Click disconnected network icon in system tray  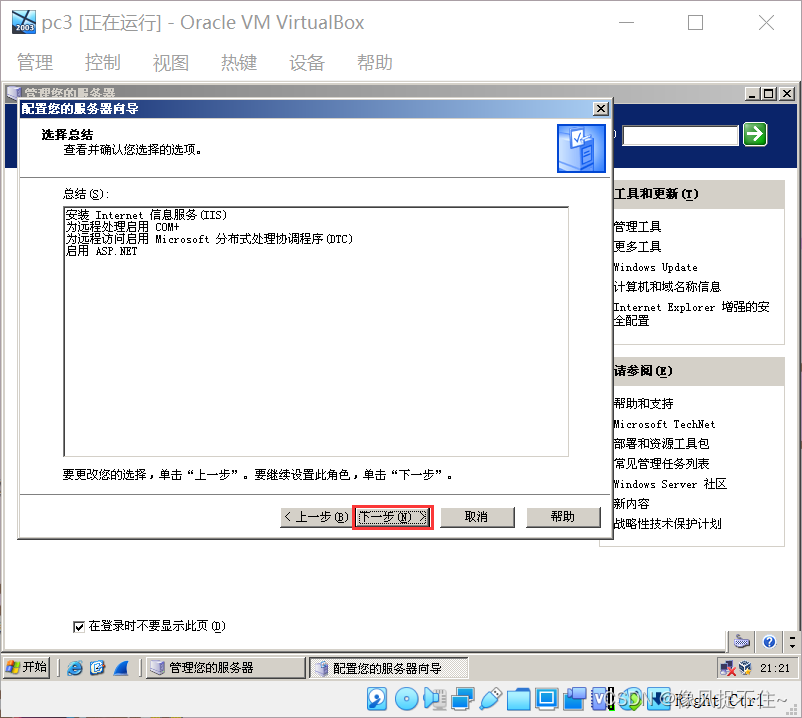727,668
